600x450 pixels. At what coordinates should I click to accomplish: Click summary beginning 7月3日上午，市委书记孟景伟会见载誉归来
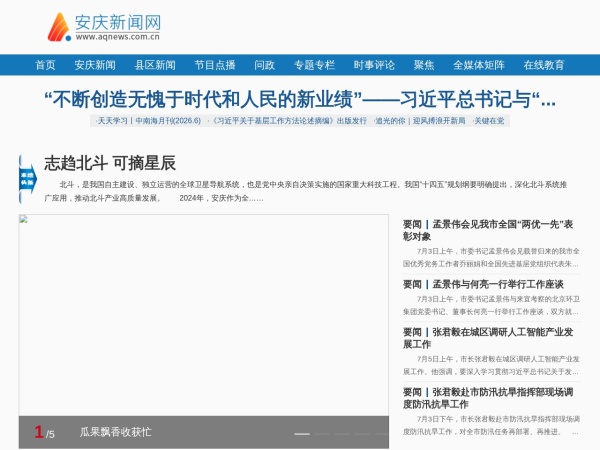[x=491, y=258]
